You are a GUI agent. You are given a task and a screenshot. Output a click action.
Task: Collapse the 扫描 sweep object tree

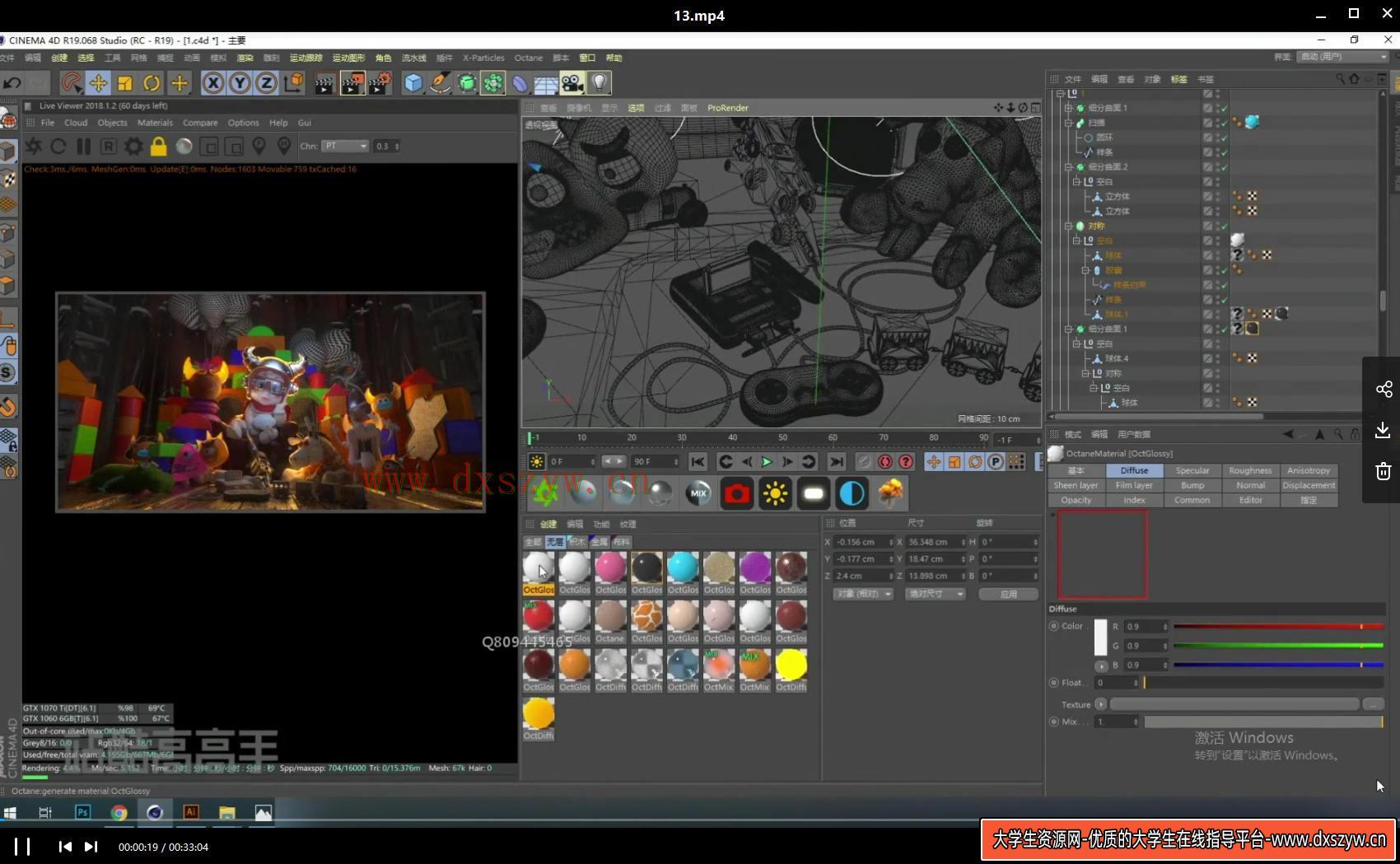(x=1069, y=123)
